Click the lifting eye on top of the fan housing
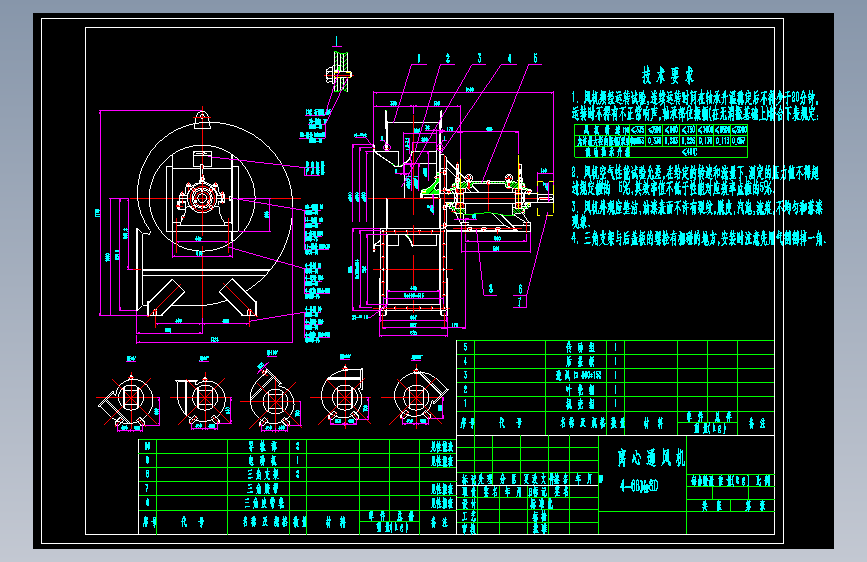Viewport: 867px width, 562px height. click(202, 119)
